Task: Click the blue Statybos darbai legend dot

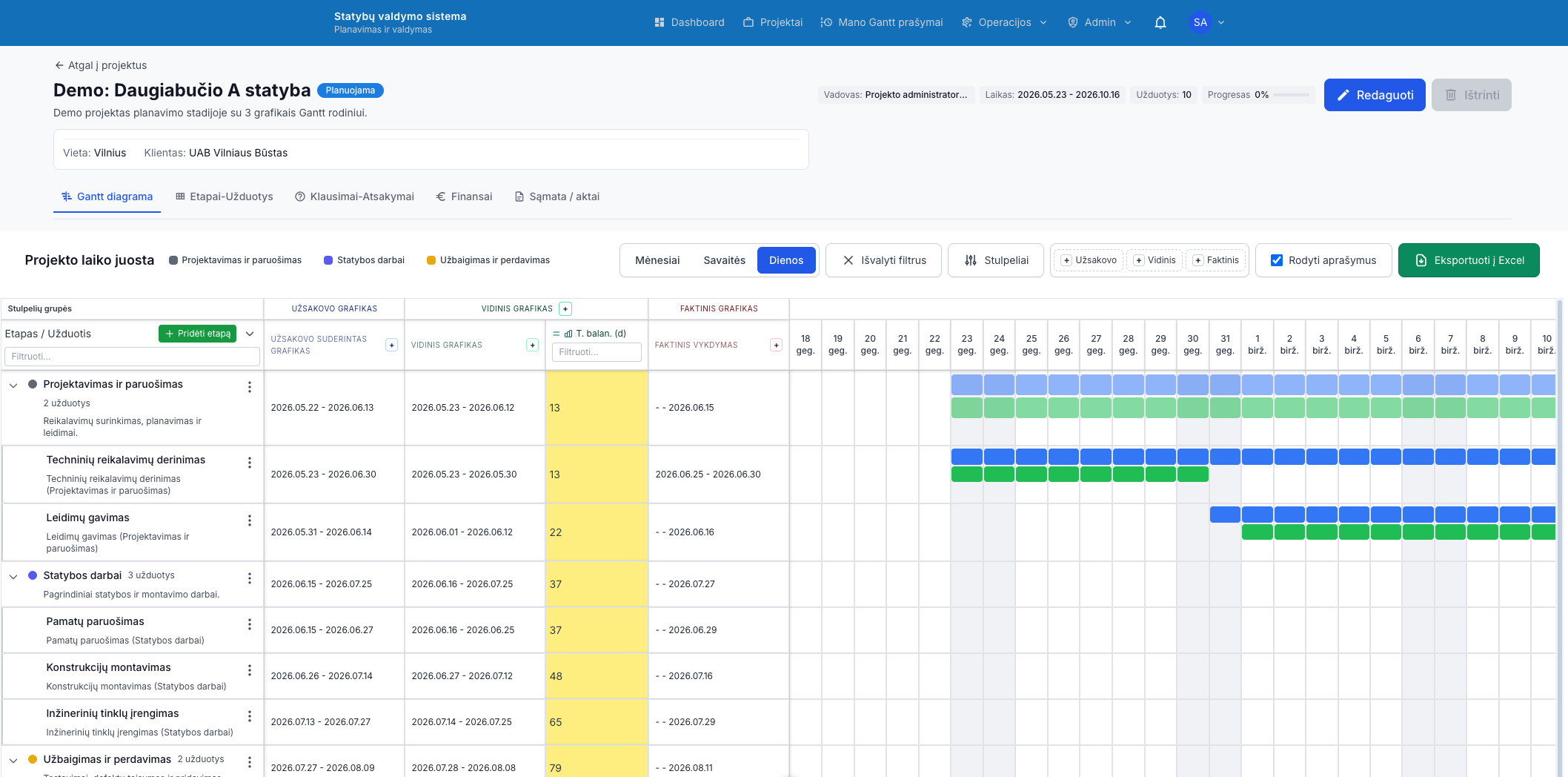Action: click(328, 260)
